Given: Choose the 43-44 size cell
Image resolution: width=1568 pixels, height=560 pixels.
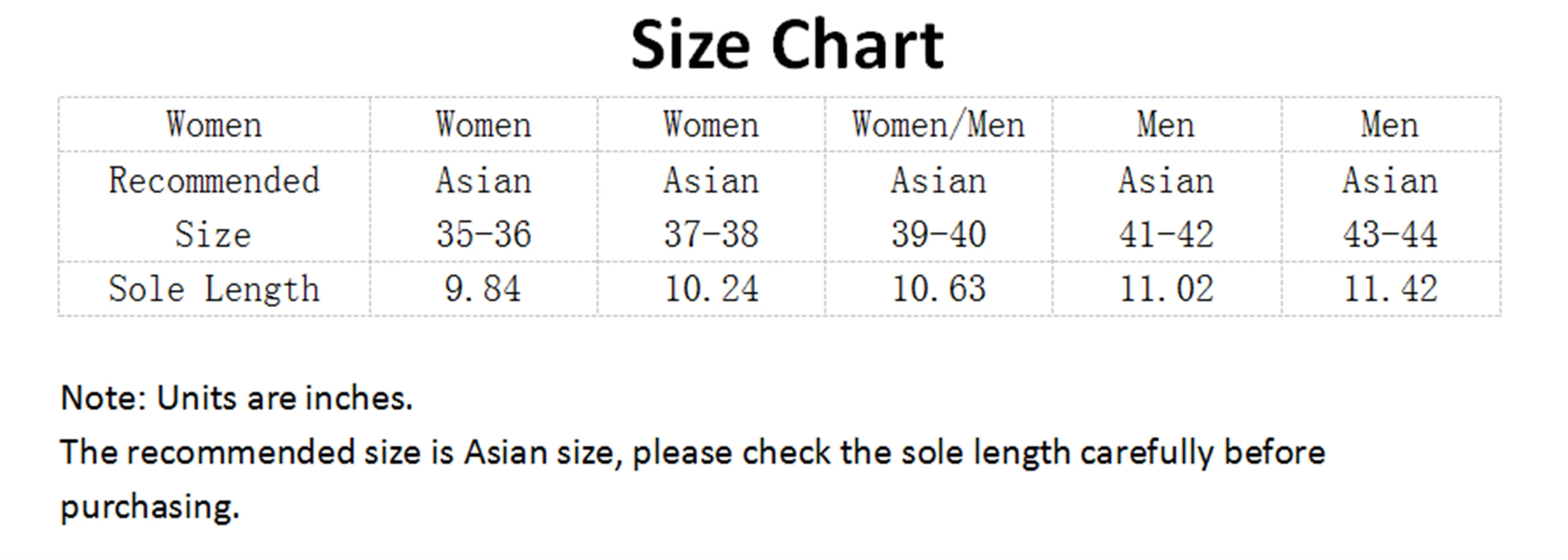Looking at the screenshot, I should pyautogui.click(x=1390, y=234).
